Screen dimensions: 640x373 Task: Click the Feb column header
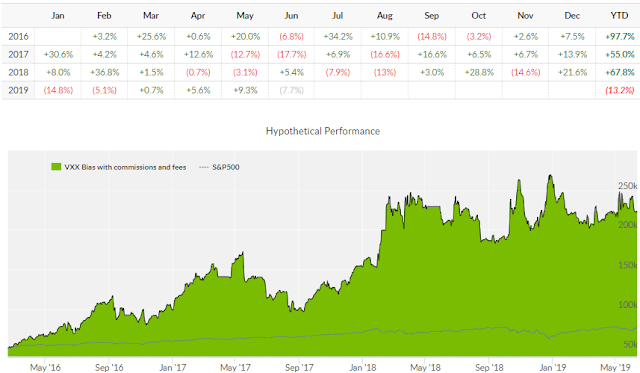(x=104, y=16)
